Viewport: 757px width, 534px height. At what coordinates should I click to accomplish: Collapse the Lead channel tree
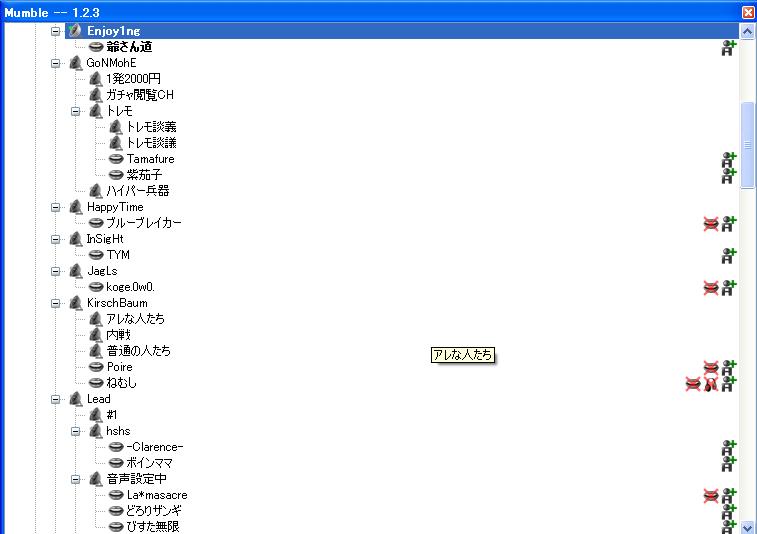(56, 399)
